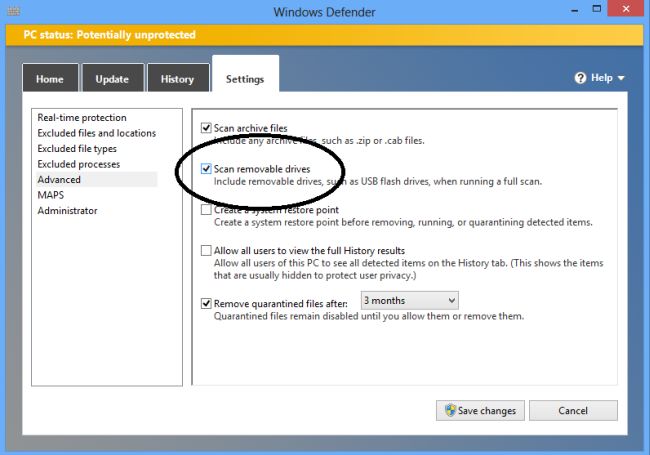
Task: Open Administrator settings category
Action: click(68, 211)
